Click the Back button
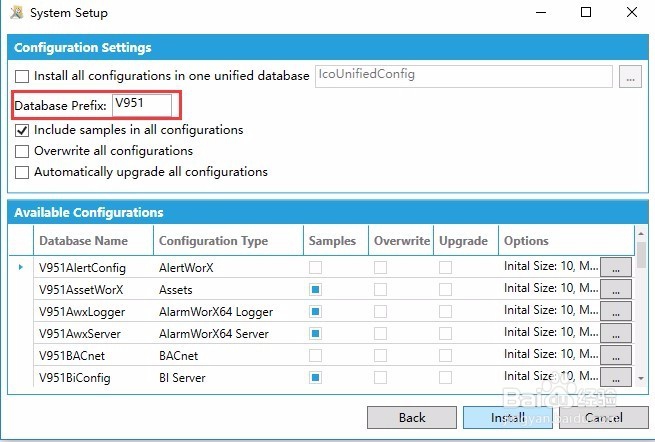Viewport: 655px width, 442px height. pyautogui.click(x=412, y=417)
